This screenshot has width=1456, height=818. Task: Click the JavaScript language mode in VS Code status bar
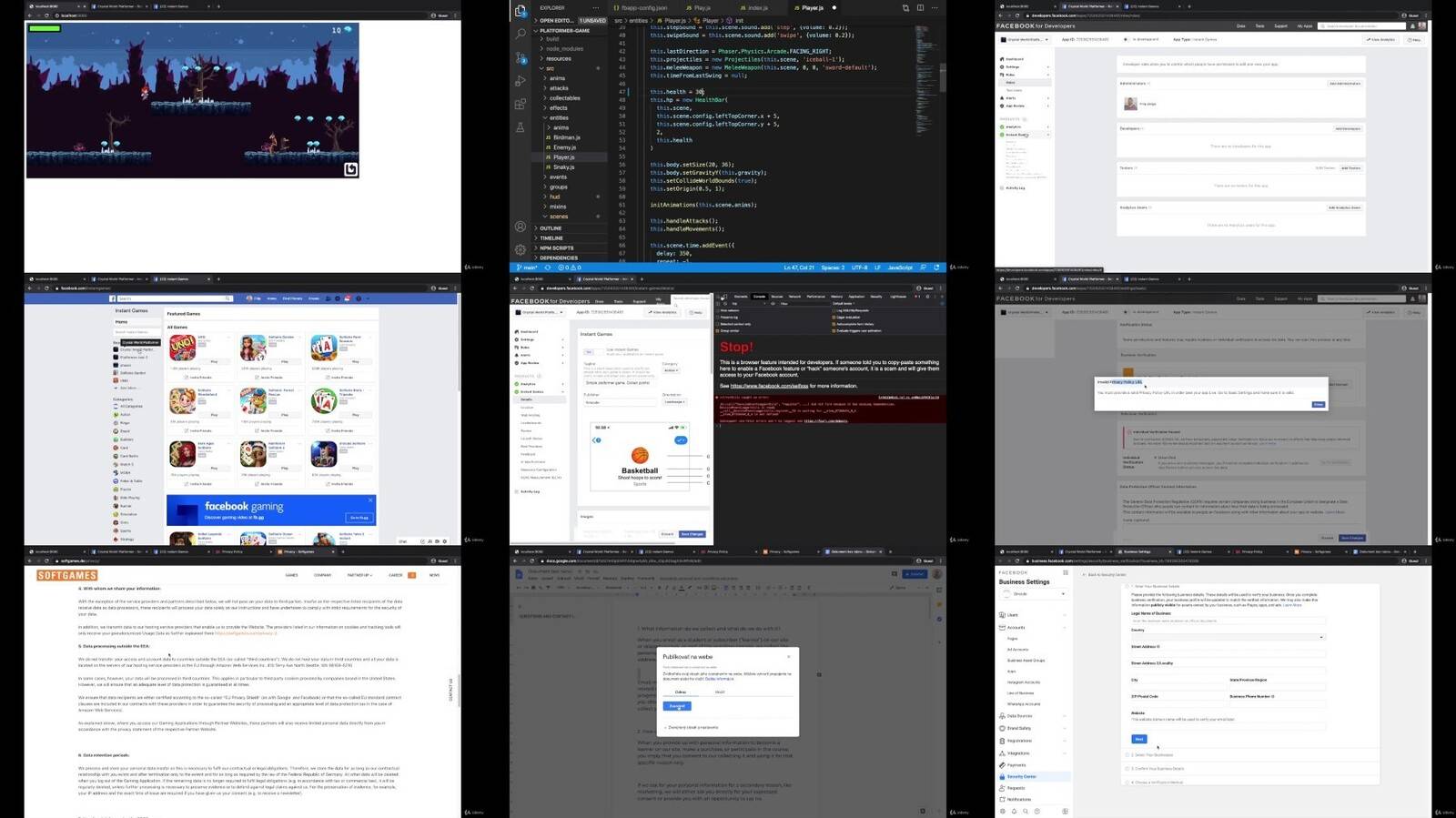900,268
